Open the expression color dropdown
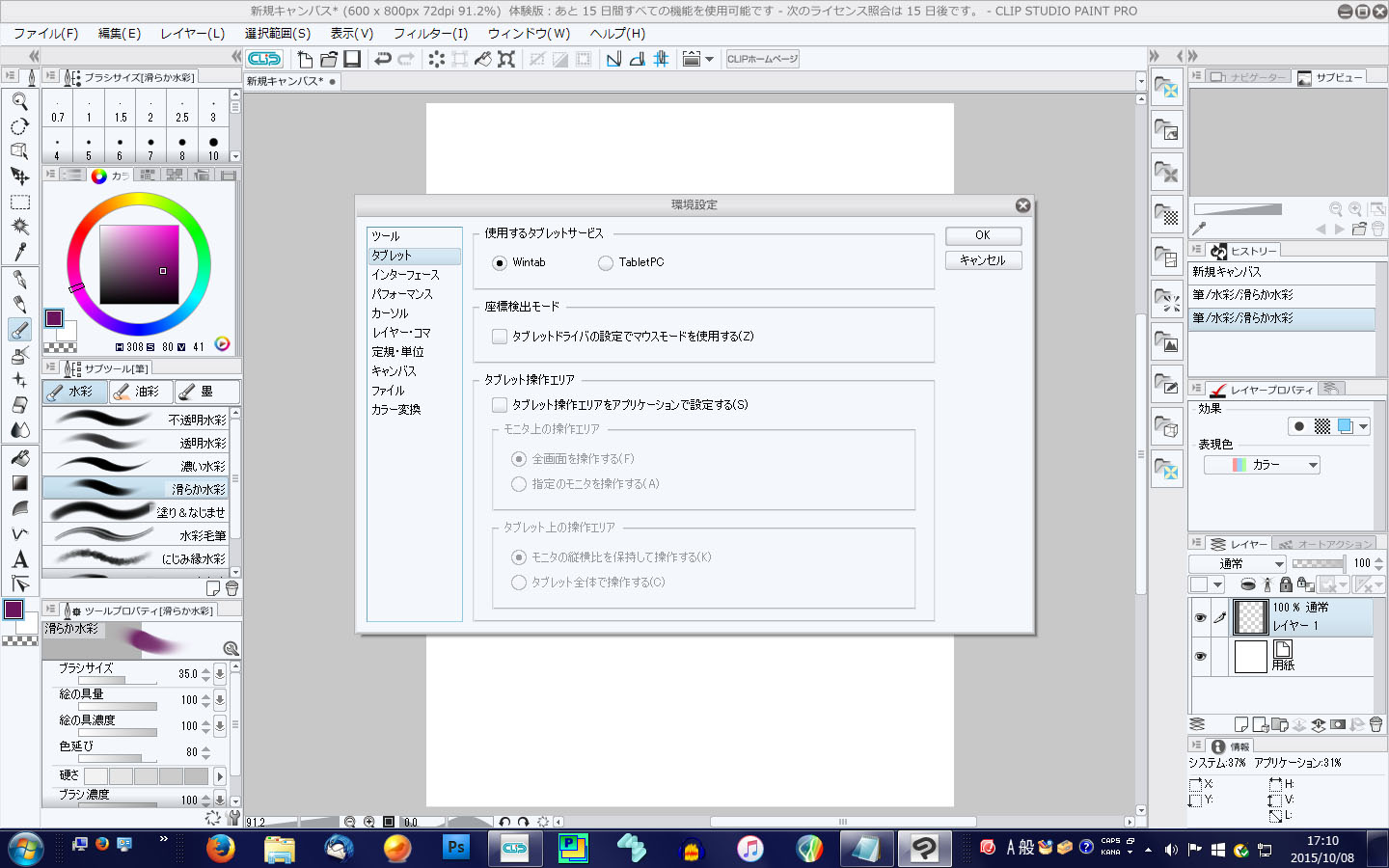The image size is (1389, 868). coord(1262,465)
